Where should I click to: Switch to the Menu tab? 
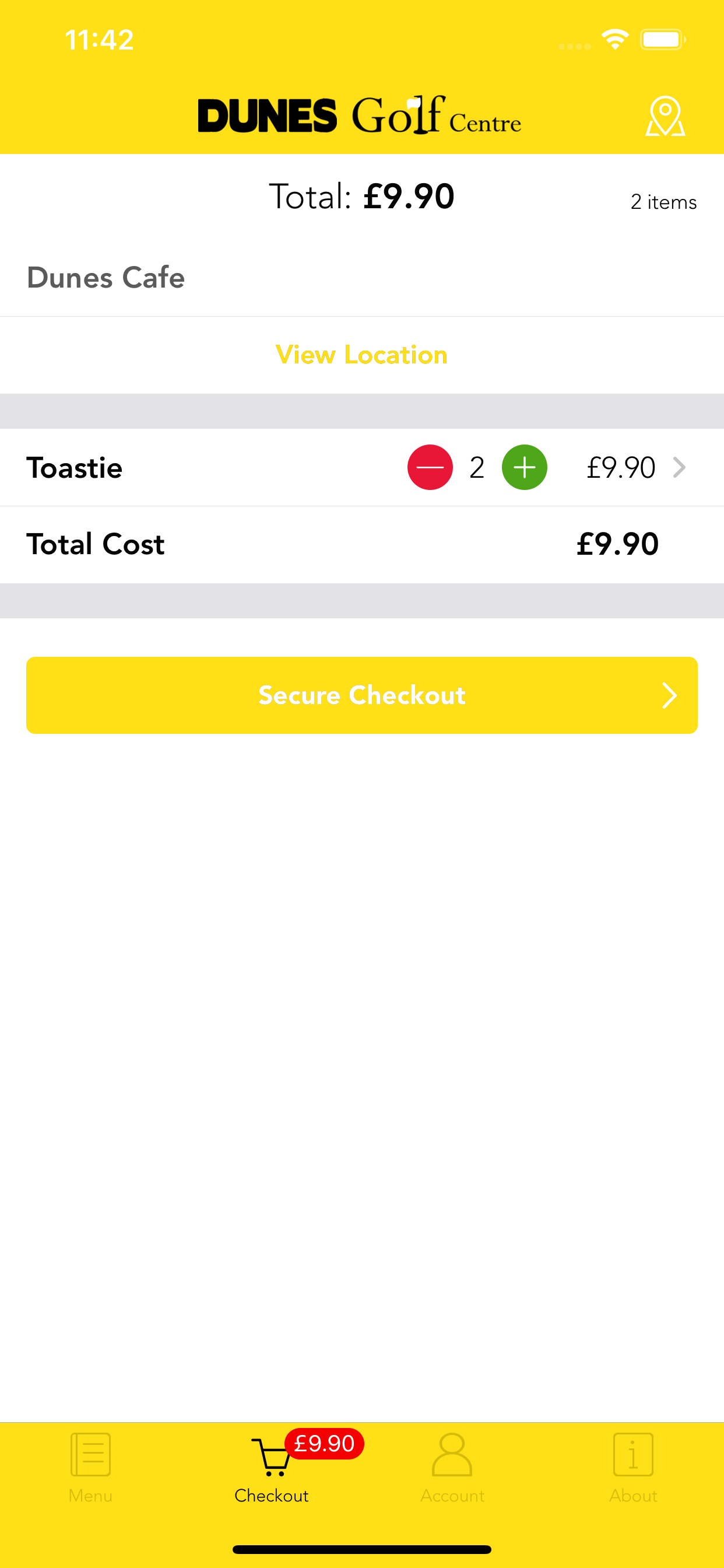pyautogui.click(x=91, y=1468)
